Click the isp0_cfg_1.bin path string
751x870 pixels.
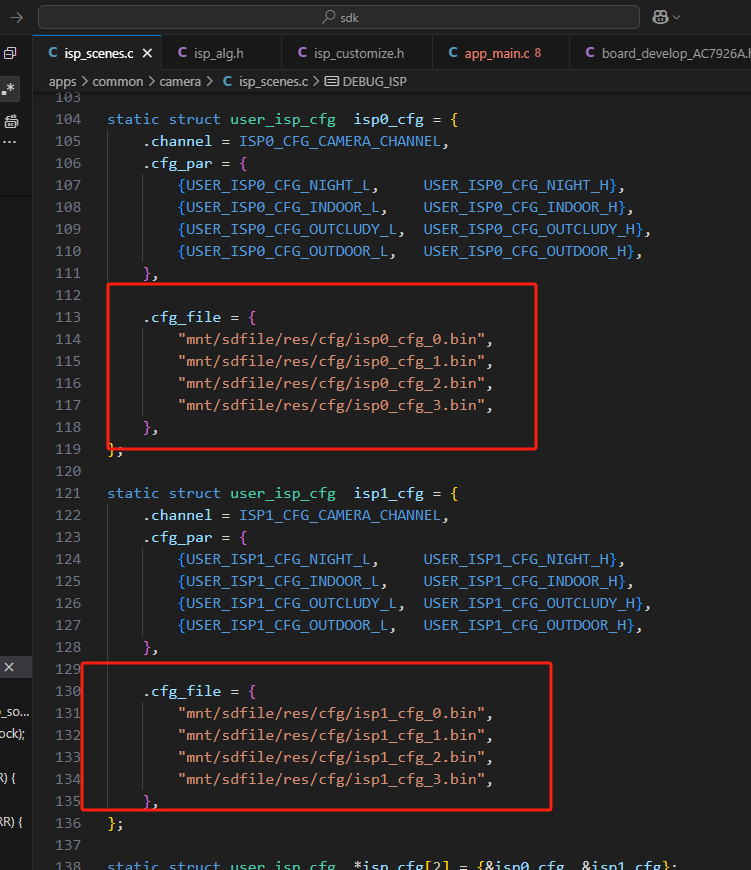[x=331, y=362]
